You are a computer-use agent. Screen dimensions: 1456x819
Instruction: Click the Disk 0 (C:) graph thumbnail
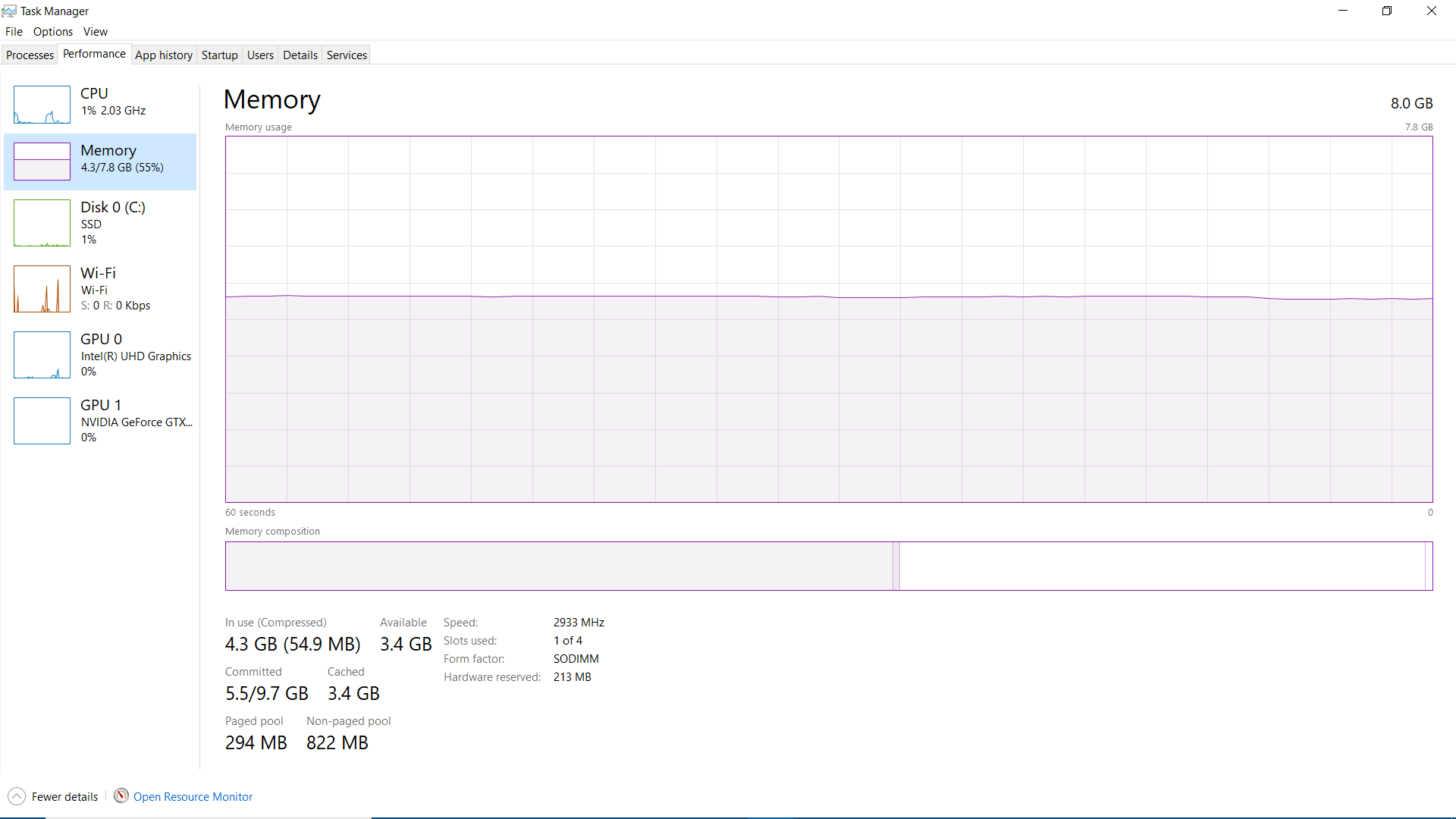(x=42, y=223)
